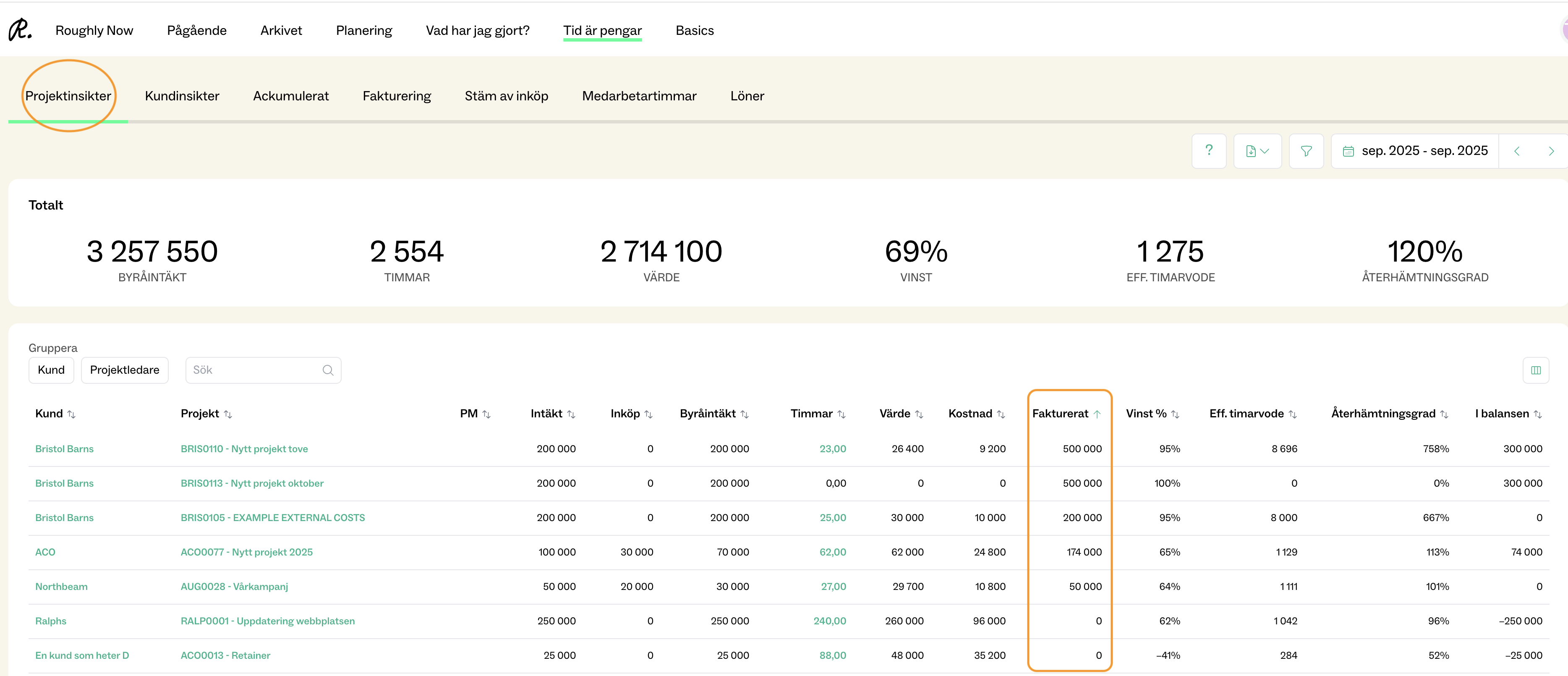Open the column settings icon
Screen dimensions: 1568x676
pyautogui.click(x=1535, y=370)
